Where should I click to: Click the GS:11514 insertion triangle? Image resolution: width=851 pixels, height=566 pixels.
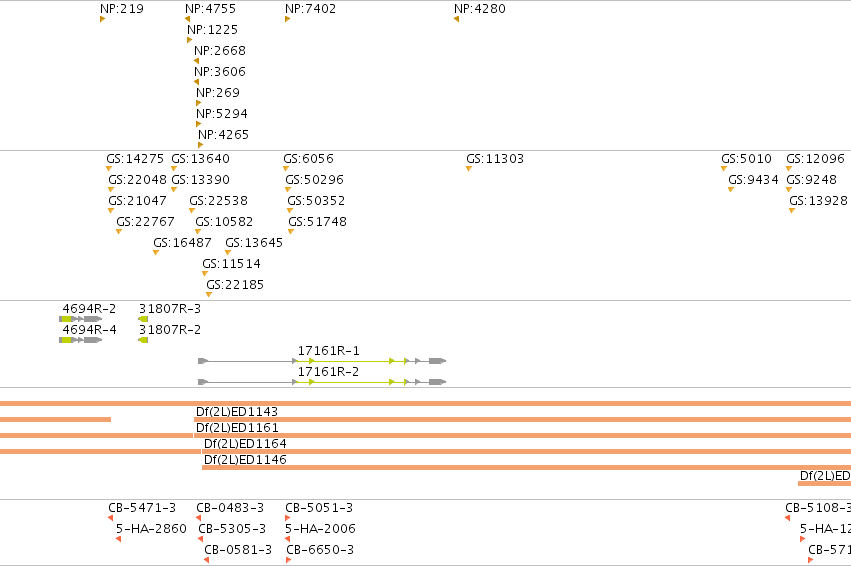point(205,274)
